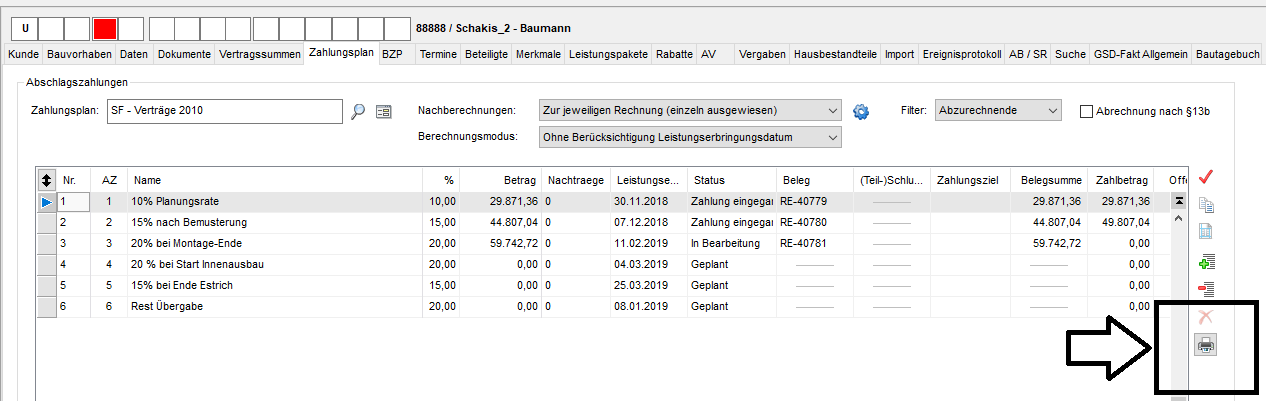Click the status box labeled U
This screenshot has height=401, width=1266.
(23, 28)
